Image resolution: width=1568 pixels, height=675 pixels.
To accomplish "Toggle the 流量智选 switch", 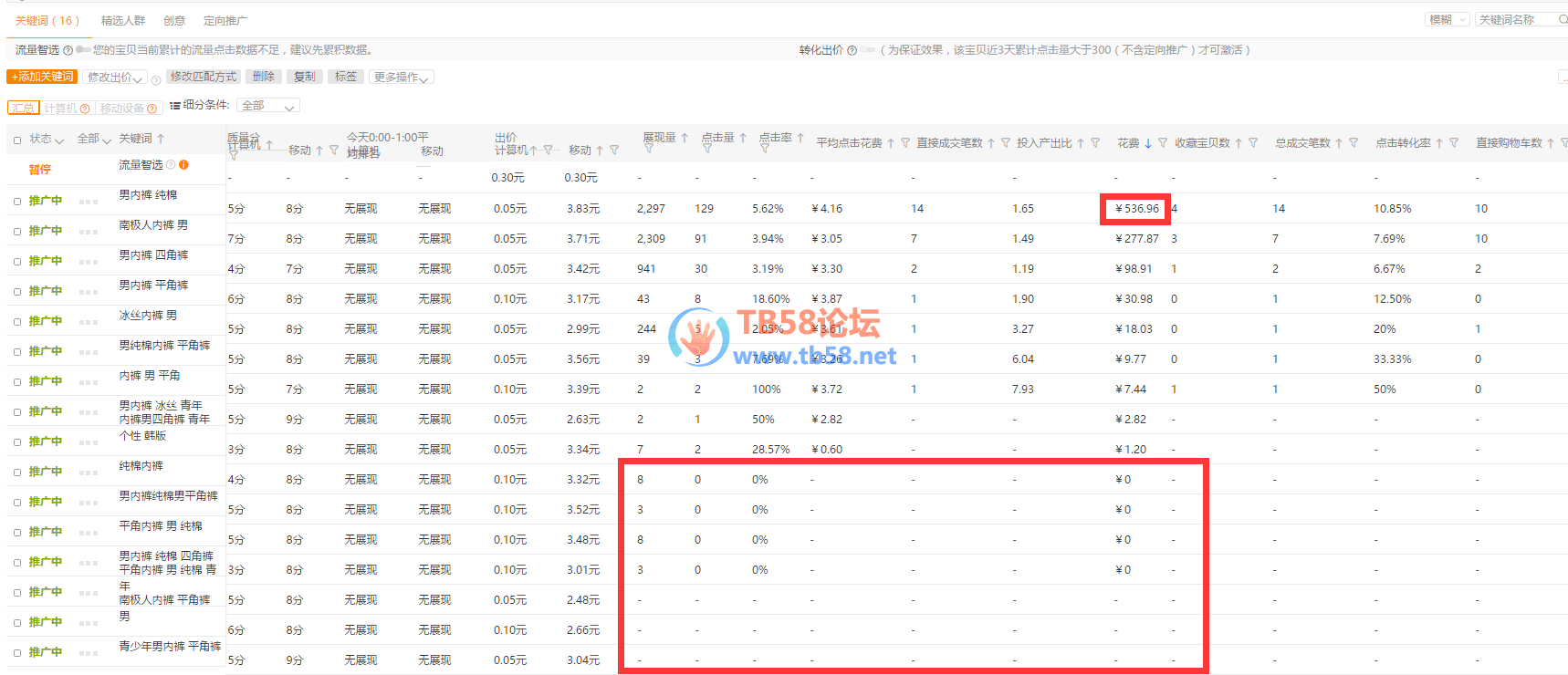I will click(x=83, y=50).
